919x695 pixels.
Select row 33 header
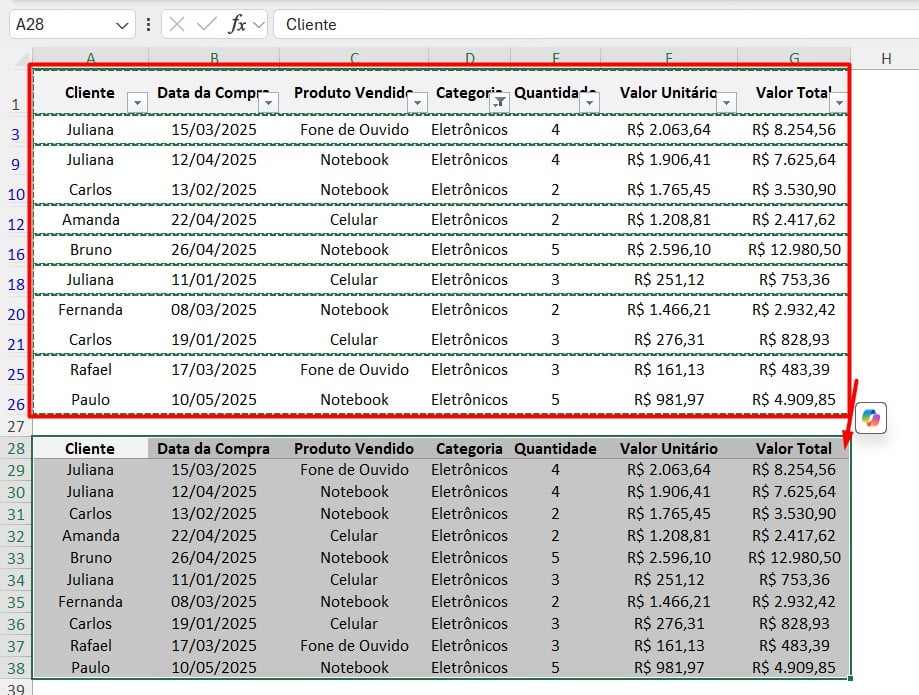(16, 558)
